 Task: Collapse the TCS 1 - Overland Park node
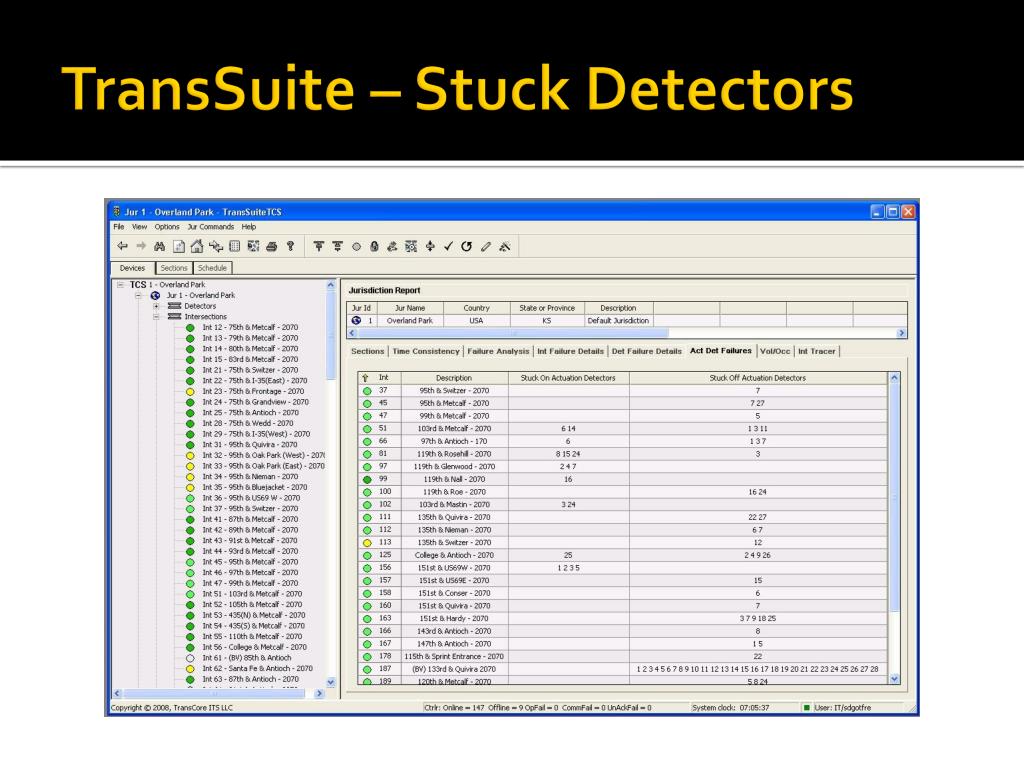pos(120,285)
